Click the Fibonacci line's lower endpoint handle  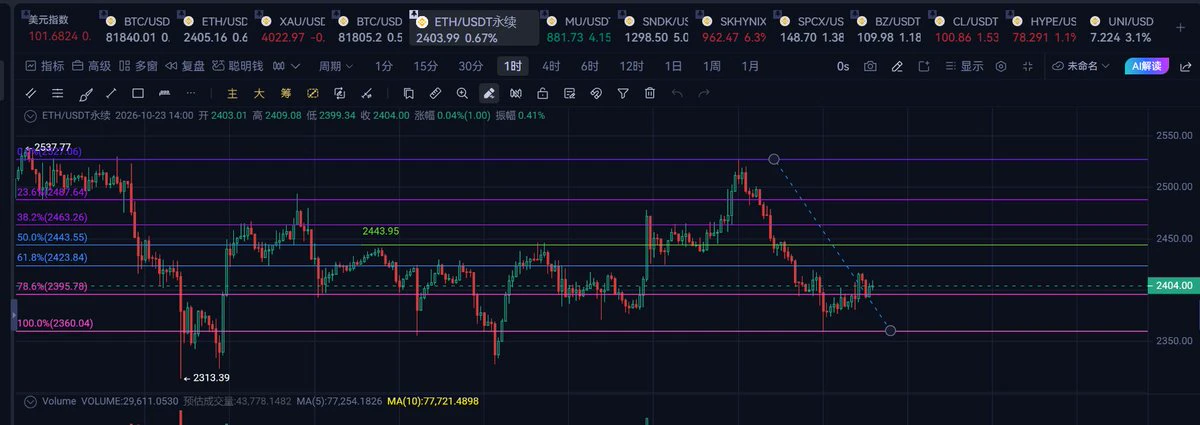(x=890, y=331)
